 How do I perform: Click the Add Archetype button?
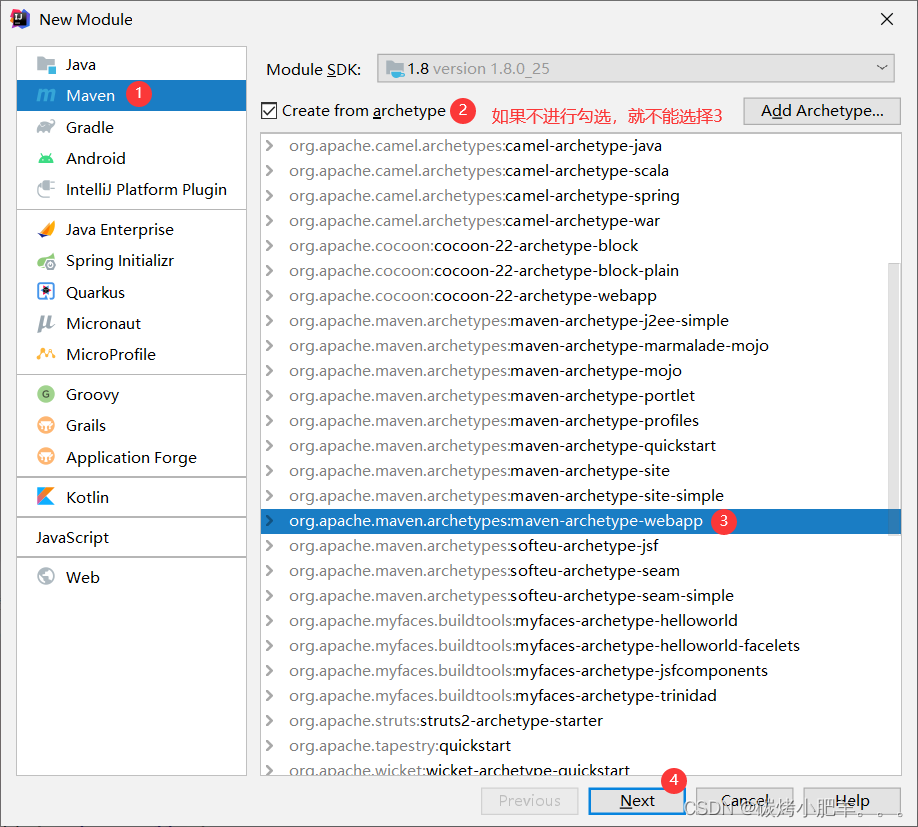[x=822, y=111]
